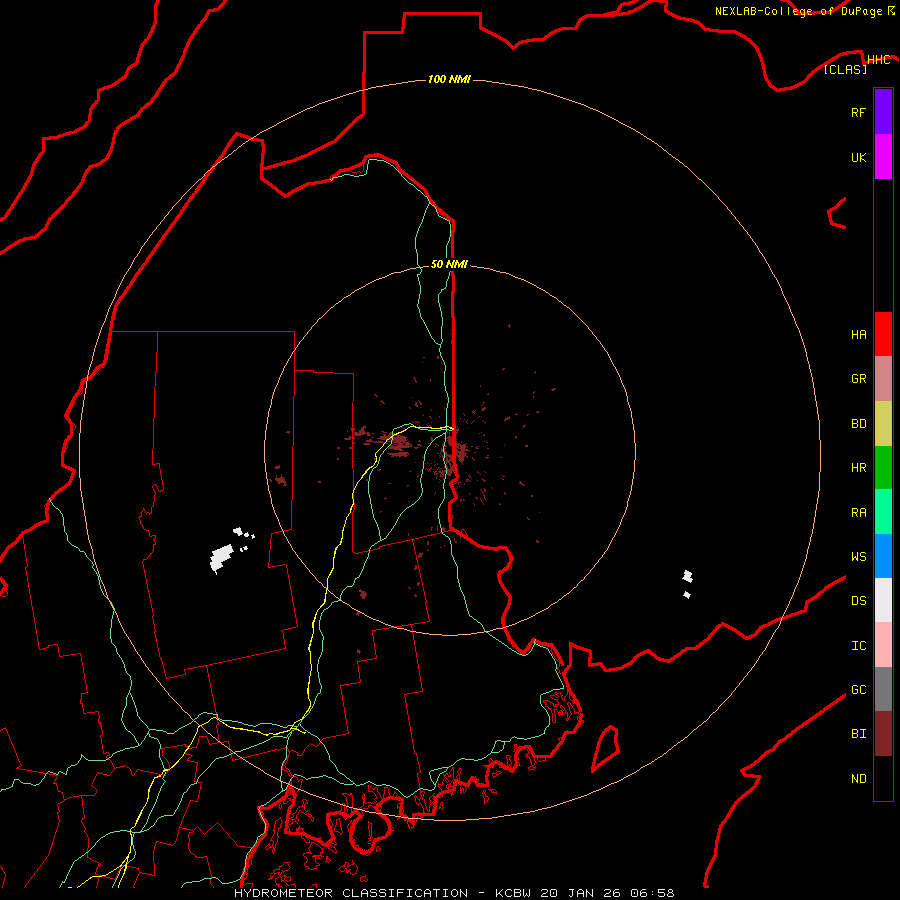Click the Hydrometeor Classification KCBW title text
900x900 pixels.
pyautogui.click(x=454, y=893)
